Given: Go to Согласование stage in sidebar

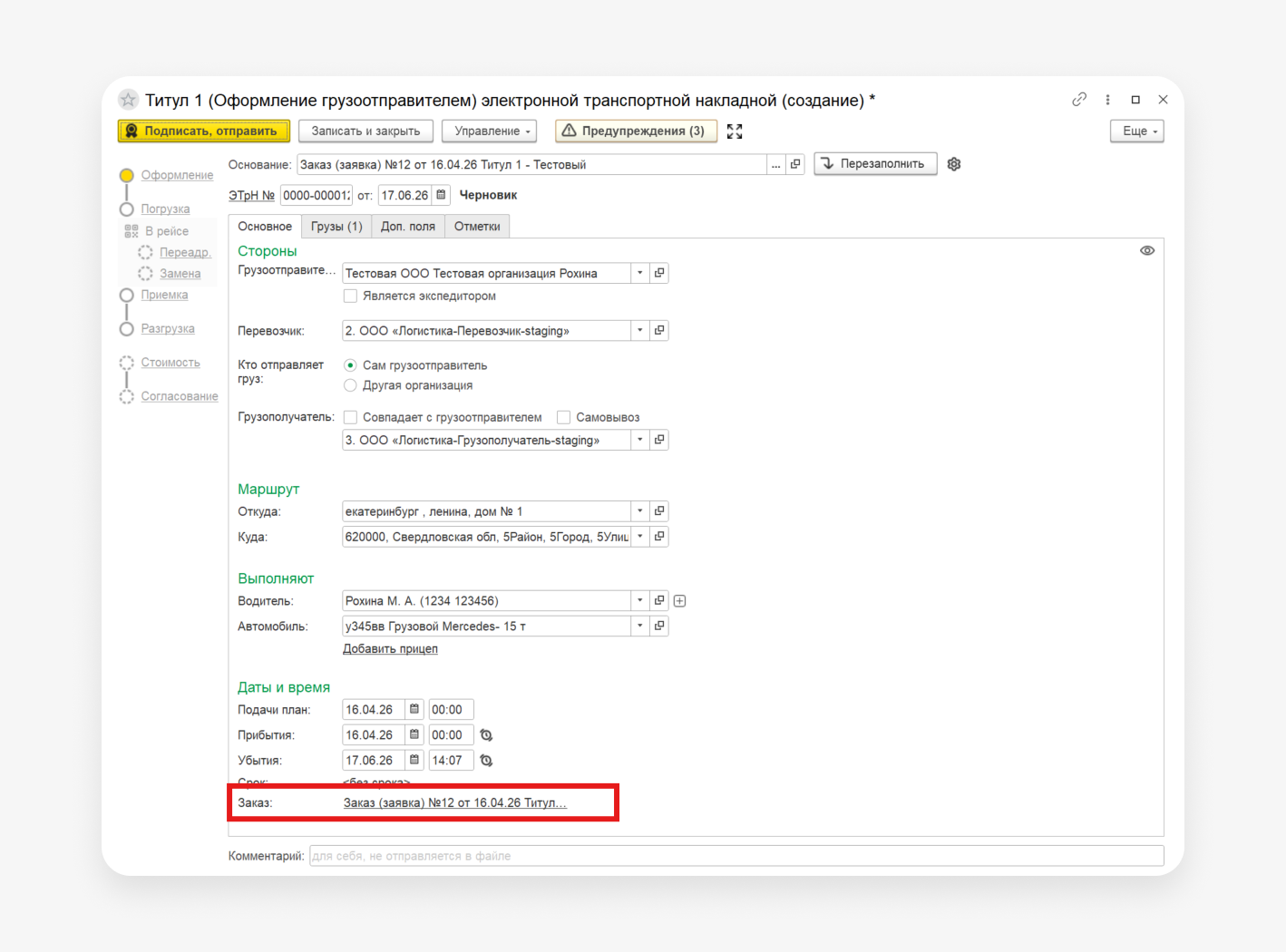Looking at the screenshot, I should click(x=180, y=396).
